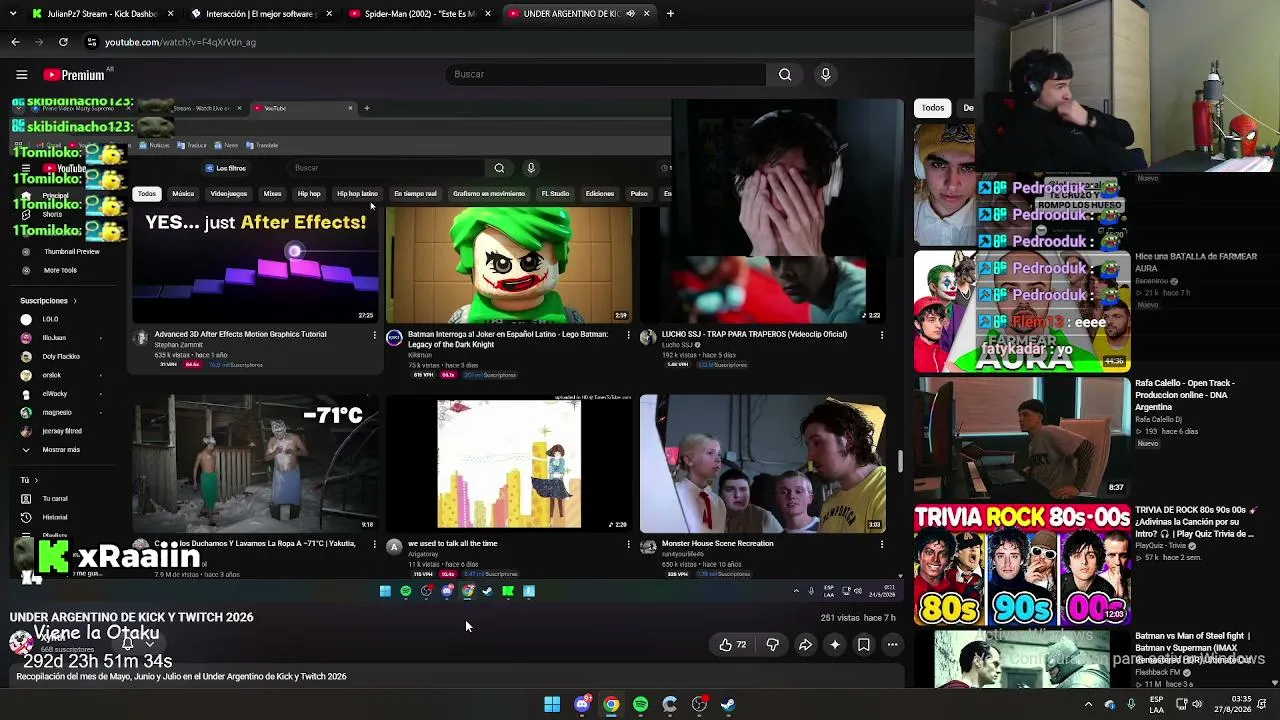Click the Trivia Rock 80s-00s thumbnail
The image size is (1280, 720).
click(1022, 565)
